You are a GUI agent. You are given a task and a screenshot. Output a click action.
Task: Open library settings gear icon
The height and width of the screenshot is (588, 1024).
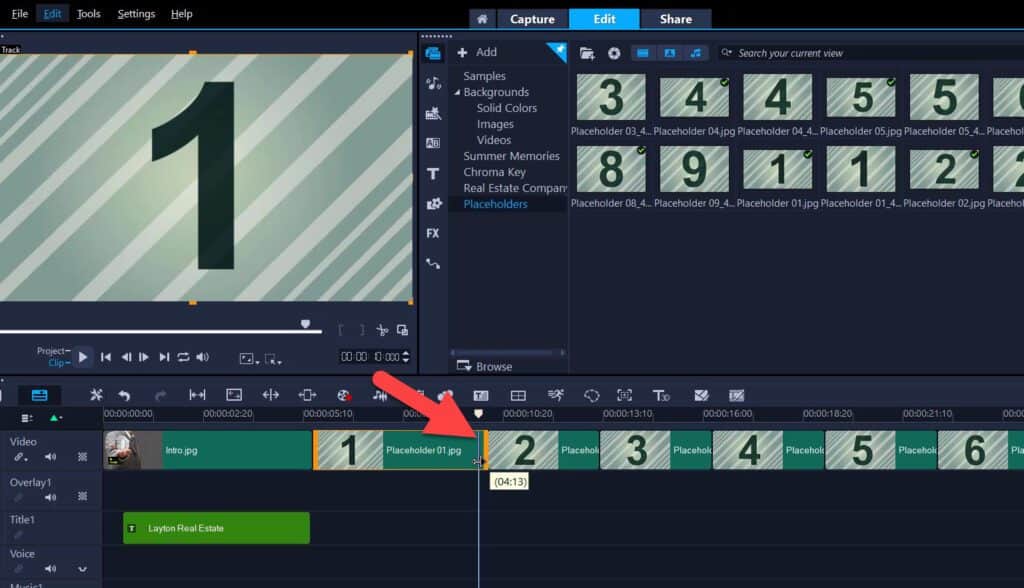(x=614, y=53)
